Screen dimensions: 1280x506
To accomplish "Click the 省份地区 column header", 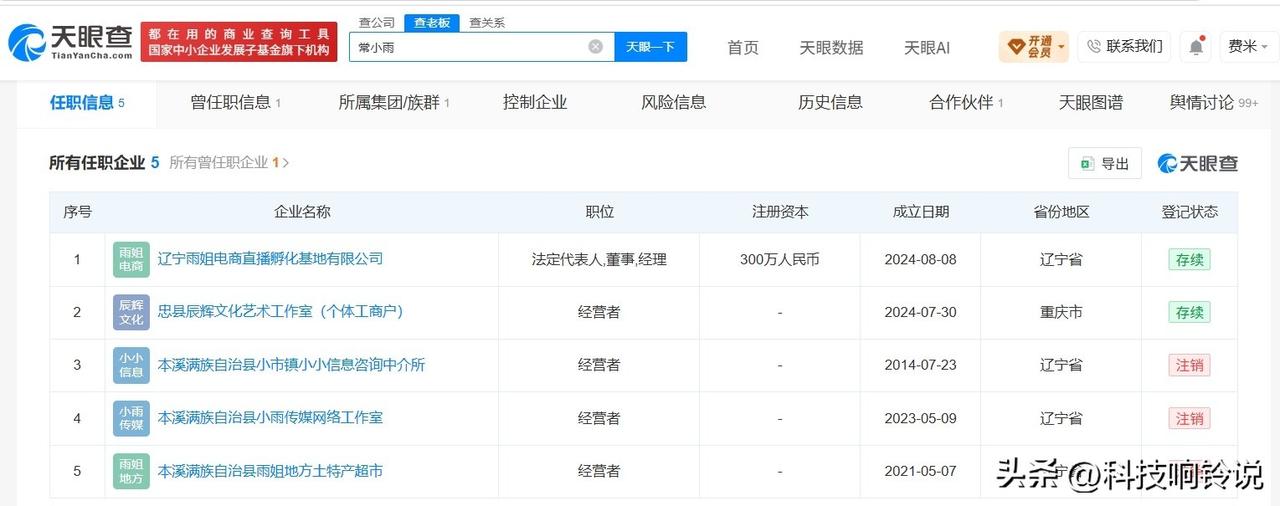I will click(1061, 212).
